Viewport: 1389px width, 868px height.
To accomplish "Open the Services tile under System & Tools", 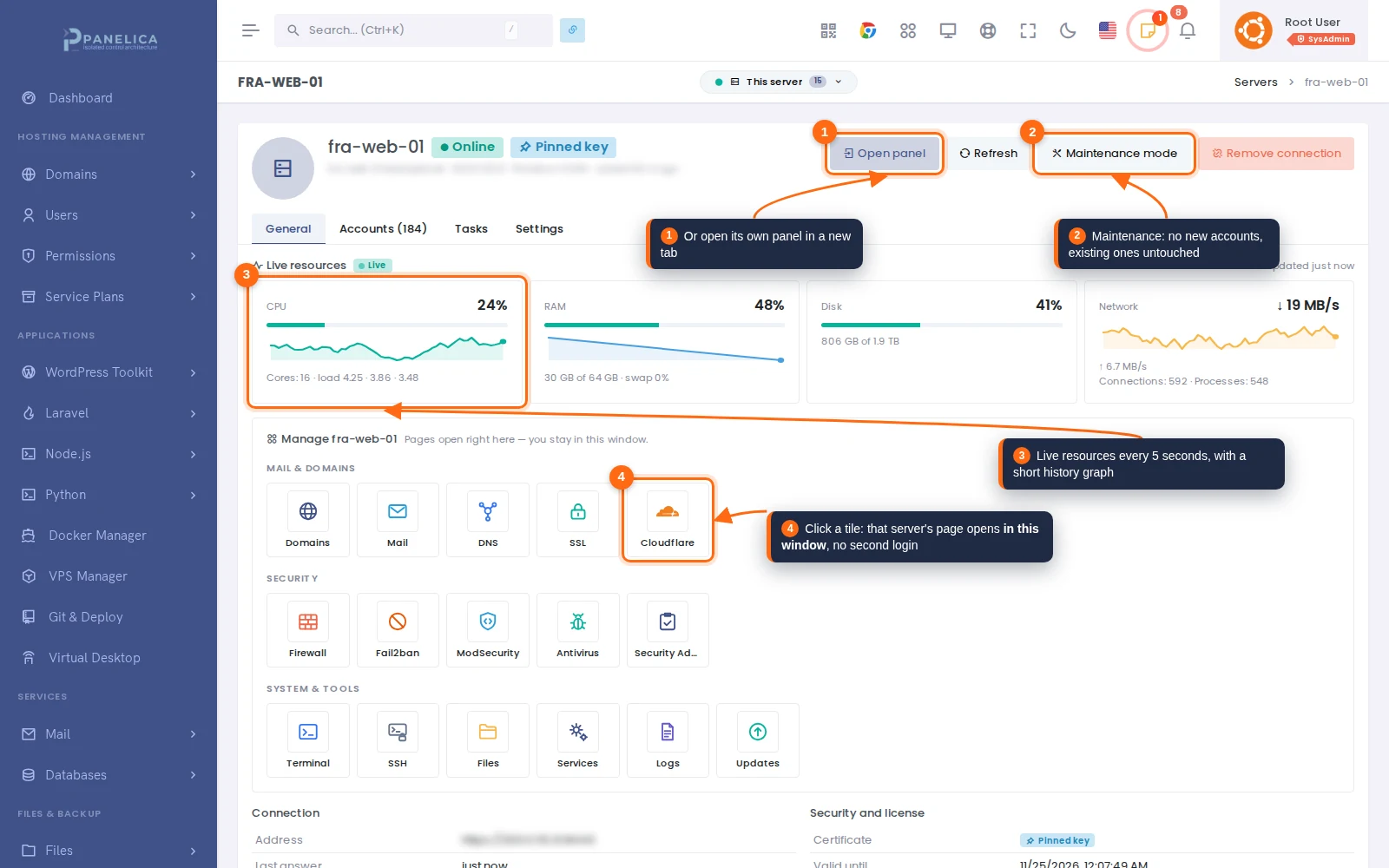I will 578,740.
